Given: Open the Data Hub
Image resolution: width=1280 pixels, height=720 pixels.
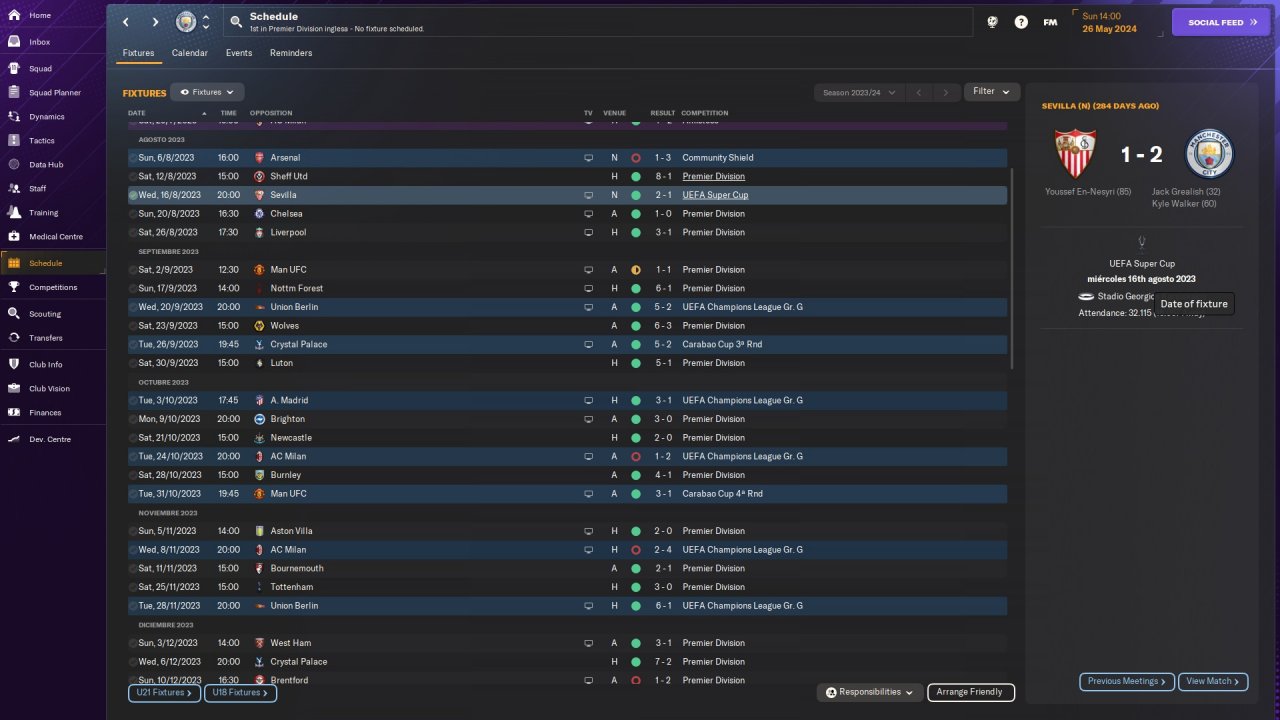Looking at the screenshot, I should (53, 165).
